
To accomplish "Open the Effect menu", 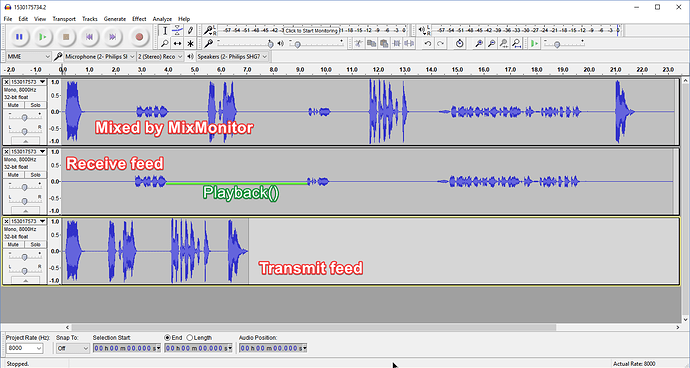I will (x=139, y=19).
